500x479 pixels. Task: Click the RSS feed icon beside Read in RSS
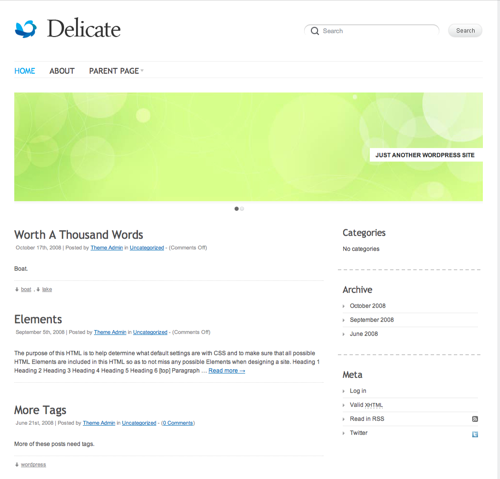(475, 419)
